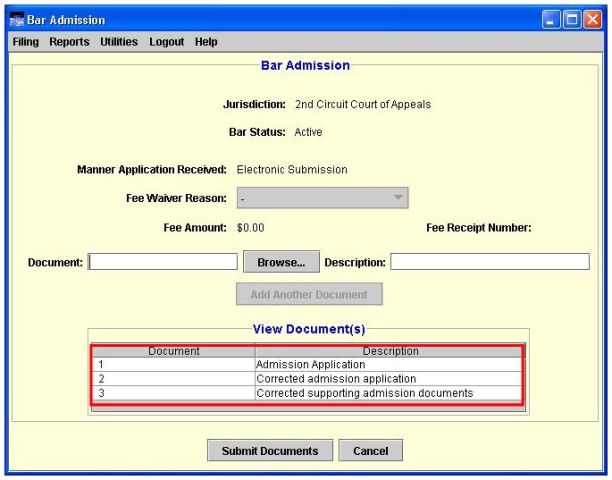Open document link 2
Image resolution: width=612 pixels, height=480 pixels.
click(101, 379)
